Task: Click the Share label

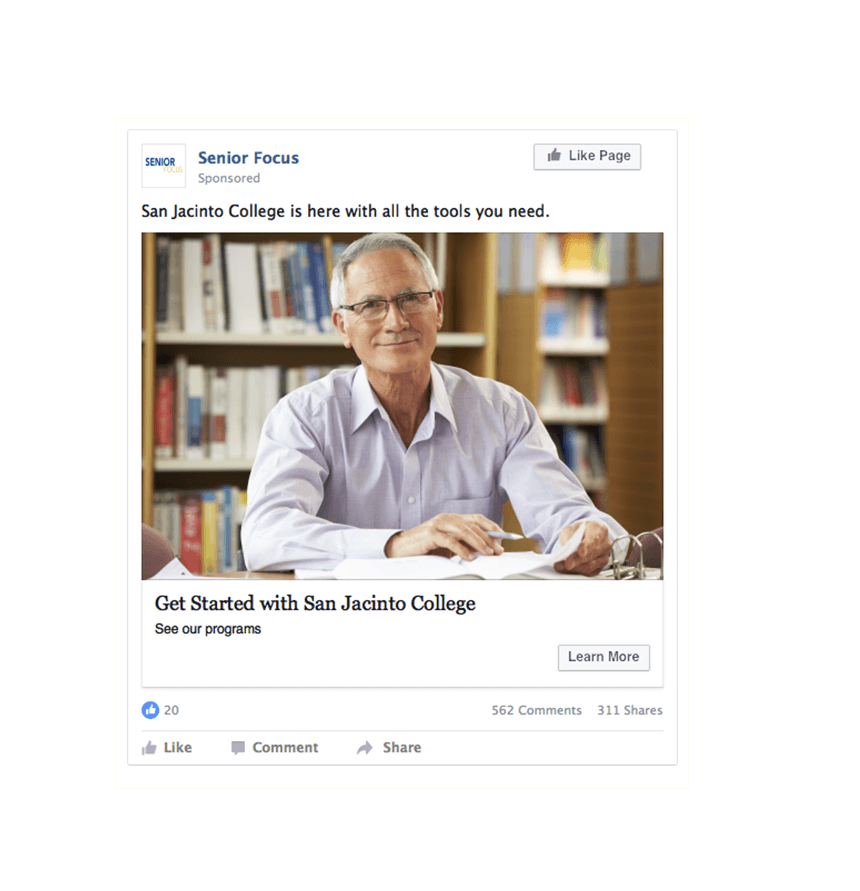Action: (402, 748)
